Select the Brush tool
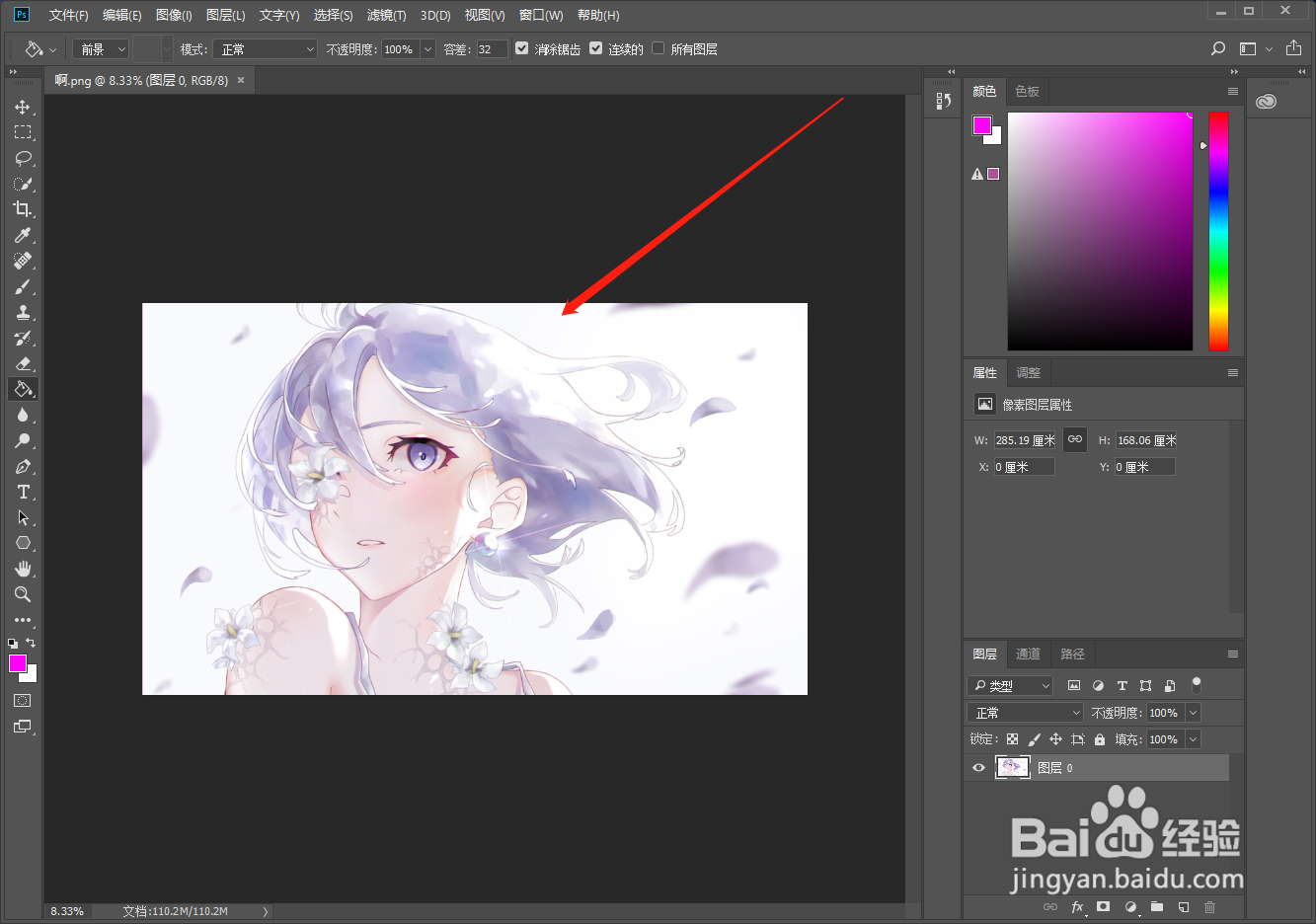Image resolution: width=1316 pixels, height=924 pixels. pos(23,286)
